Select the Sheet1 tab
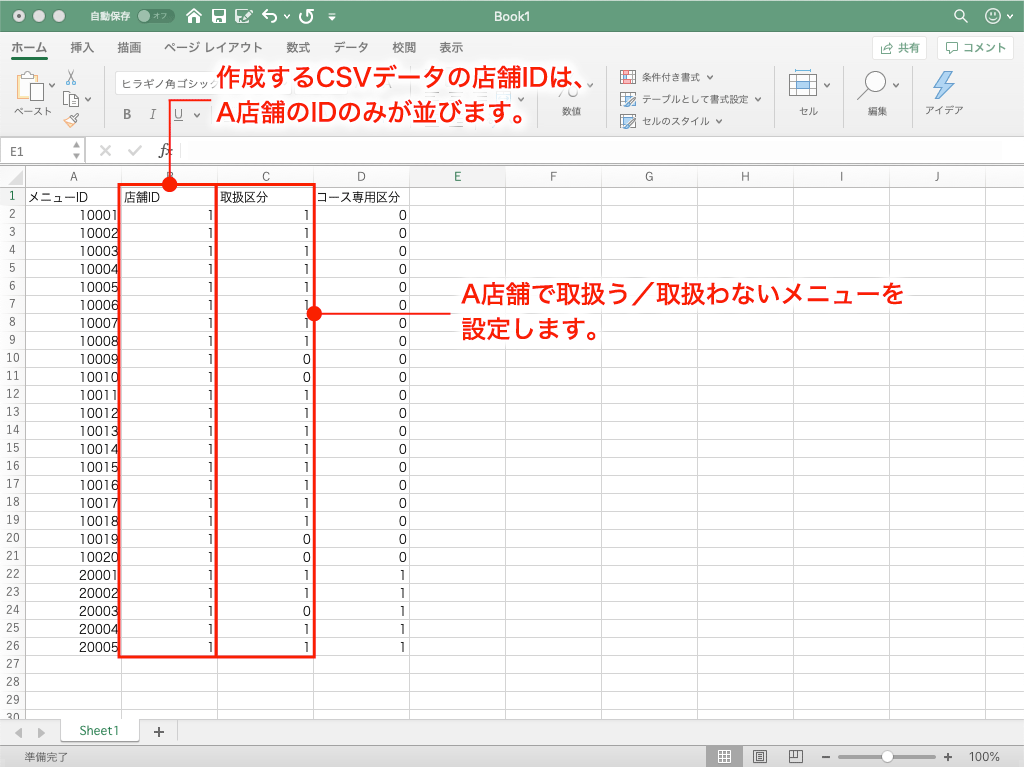The width and height of the screenshot is (1024, 767). coord(99,731)
